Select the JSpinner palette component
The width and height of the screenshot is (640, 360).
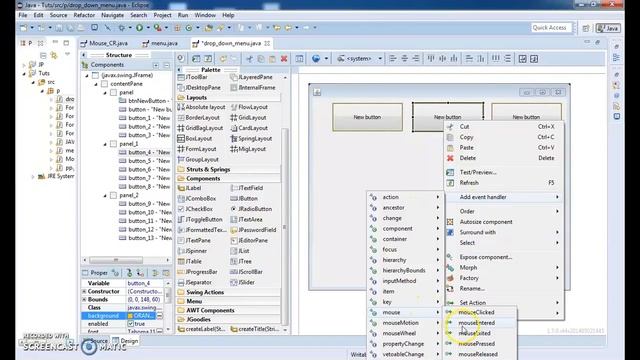click(x=193, y=251)
